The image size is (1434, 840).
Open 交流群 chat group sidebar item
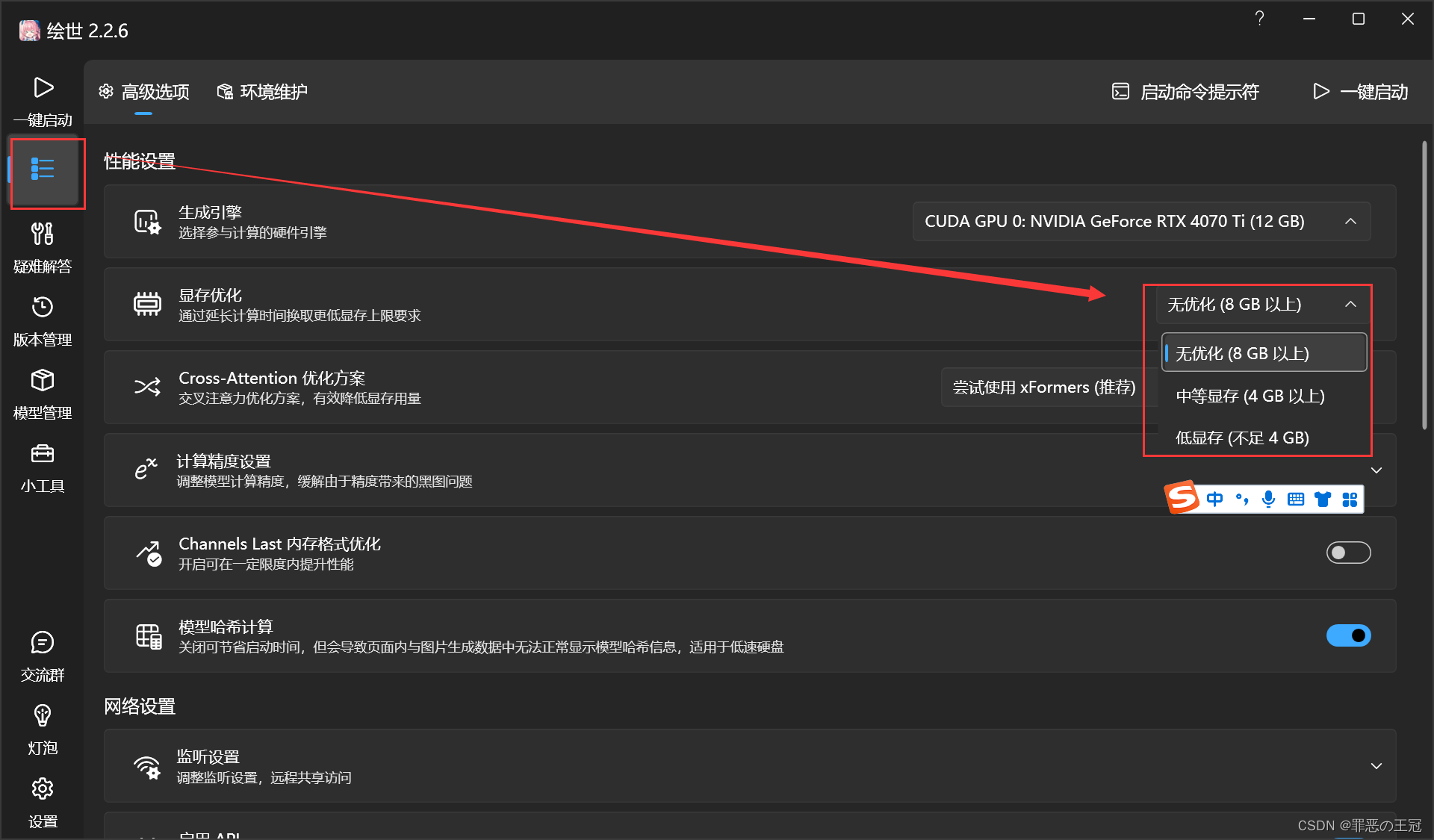click(43, 656)
